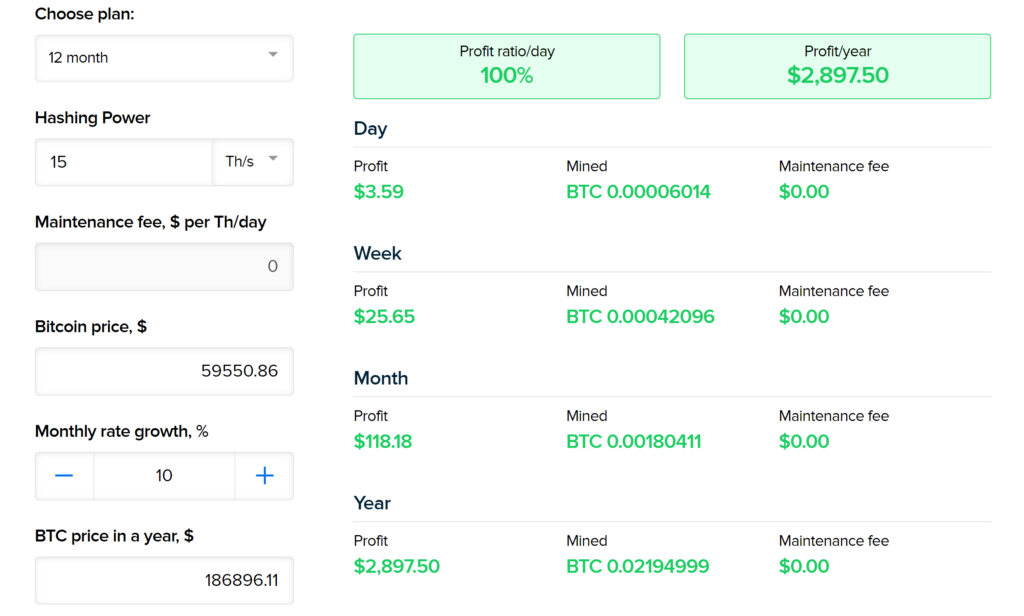Click the Year section heading

pos(372,503)
